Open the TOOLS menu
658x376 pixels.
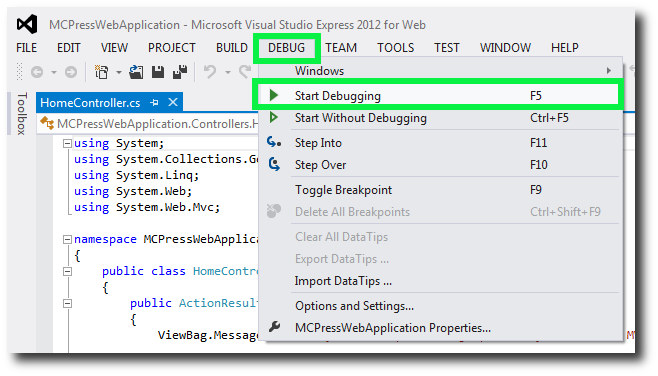[395, 48]
